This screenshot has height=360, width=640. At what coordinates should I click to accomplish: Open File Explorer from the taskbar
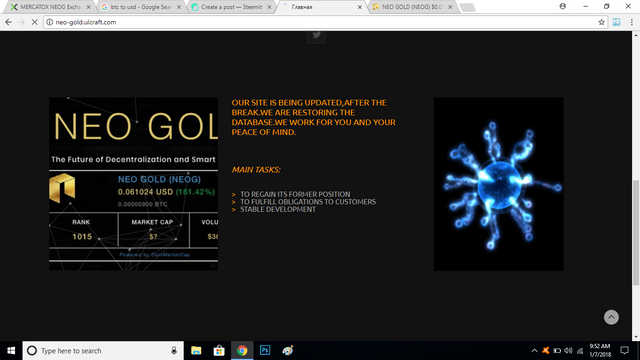pos(196,351)
